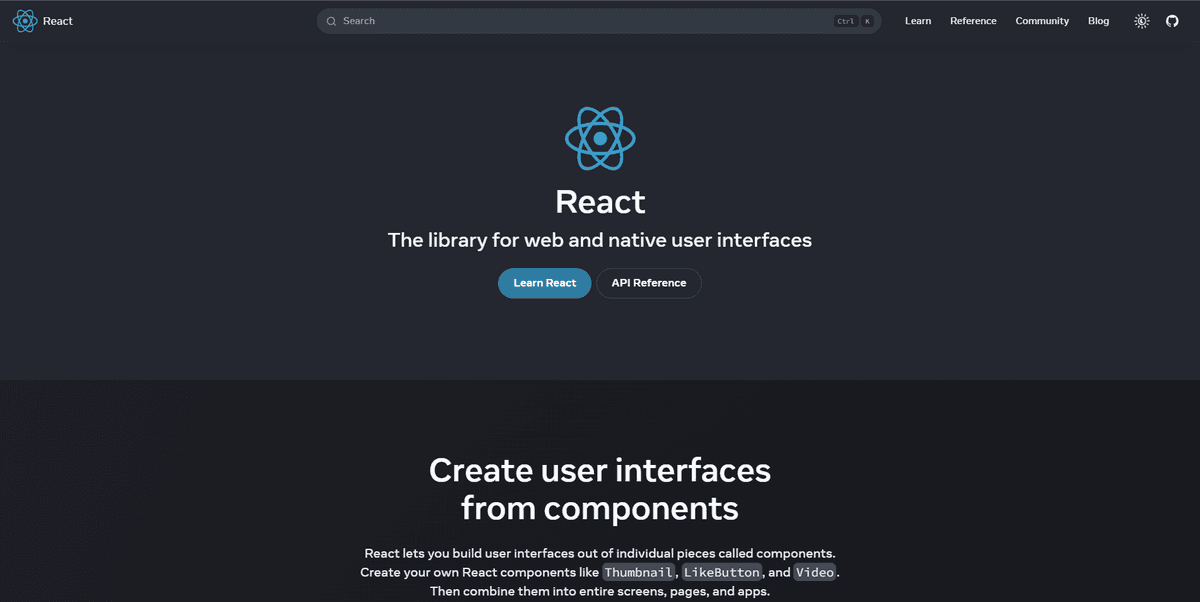
Task: Click 'Create user interfaces from components' heading
Action: (x=600, y=489)
